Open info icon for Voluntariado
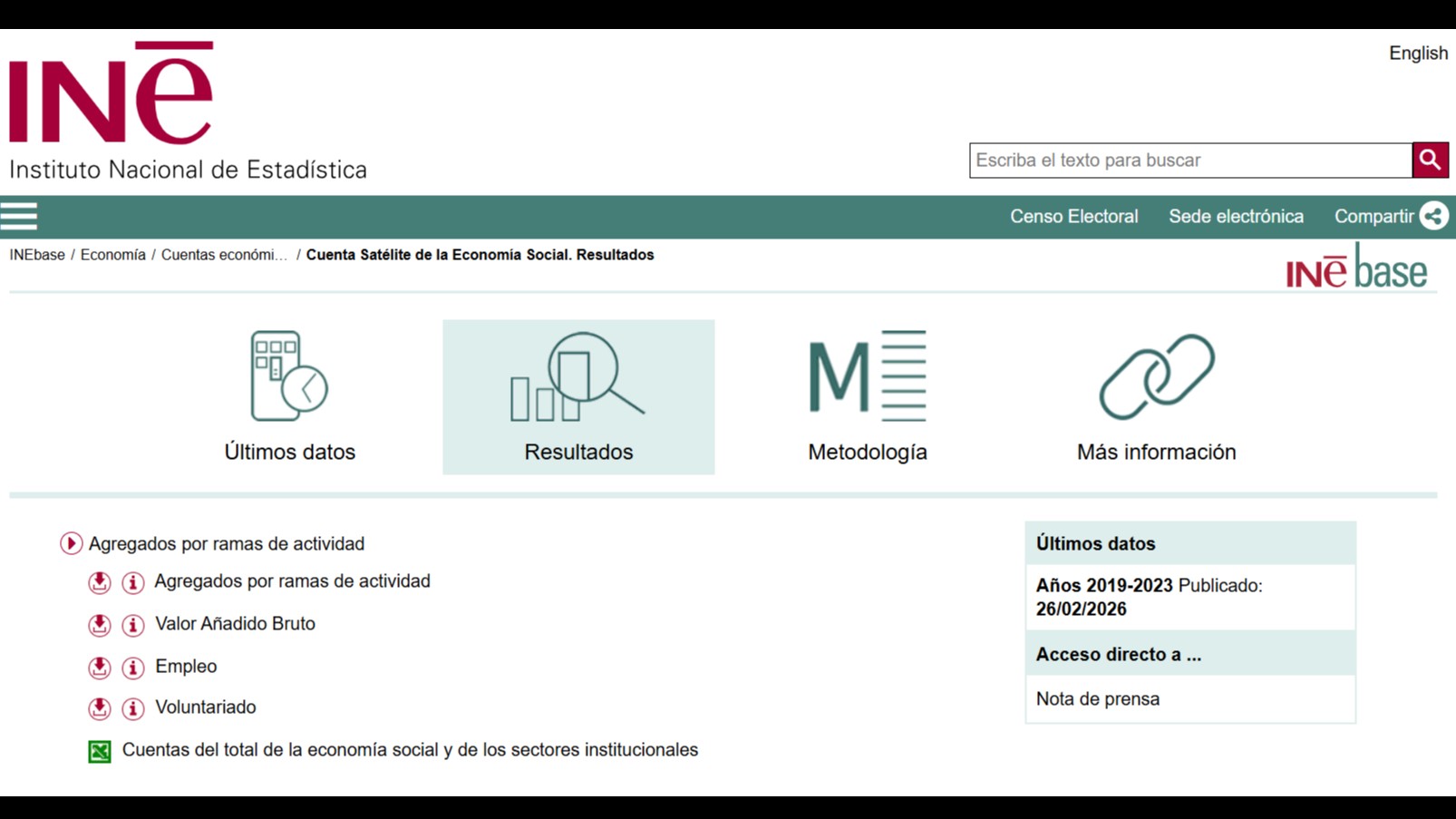1456x819 pixels. tap(133, 708)
